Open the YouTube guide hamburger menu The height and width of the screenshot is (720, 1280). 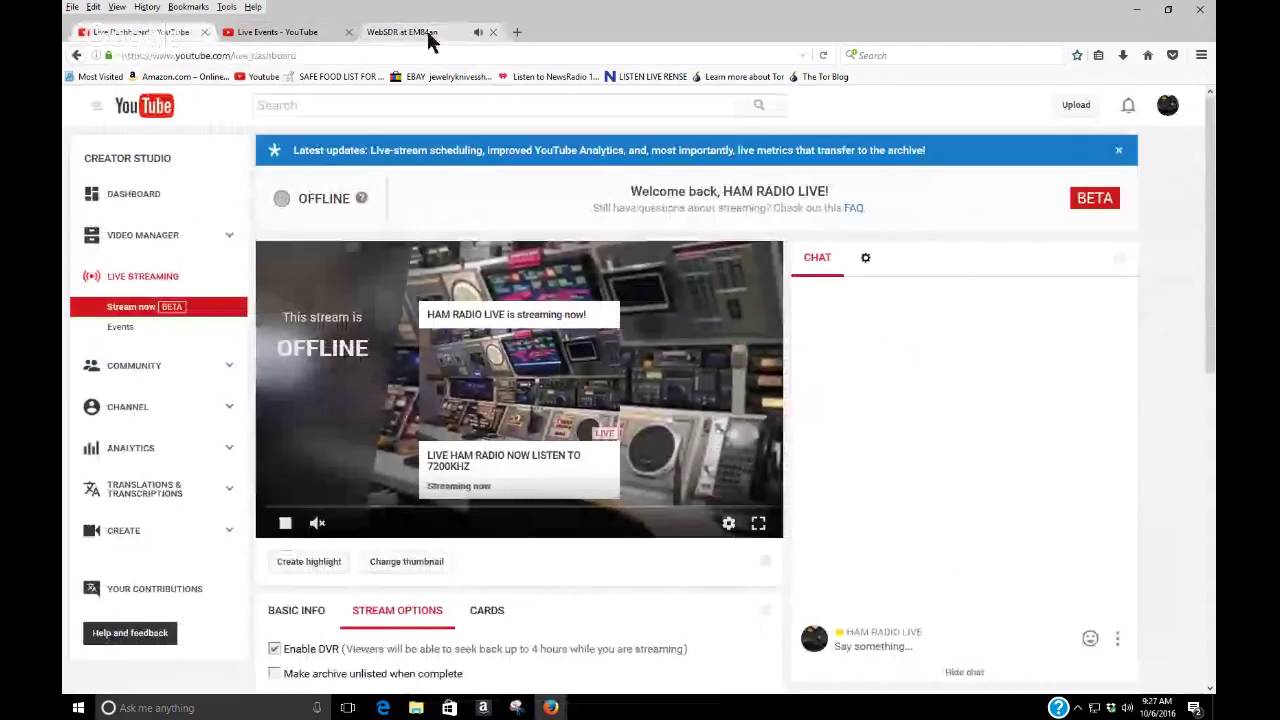[96, 105]
